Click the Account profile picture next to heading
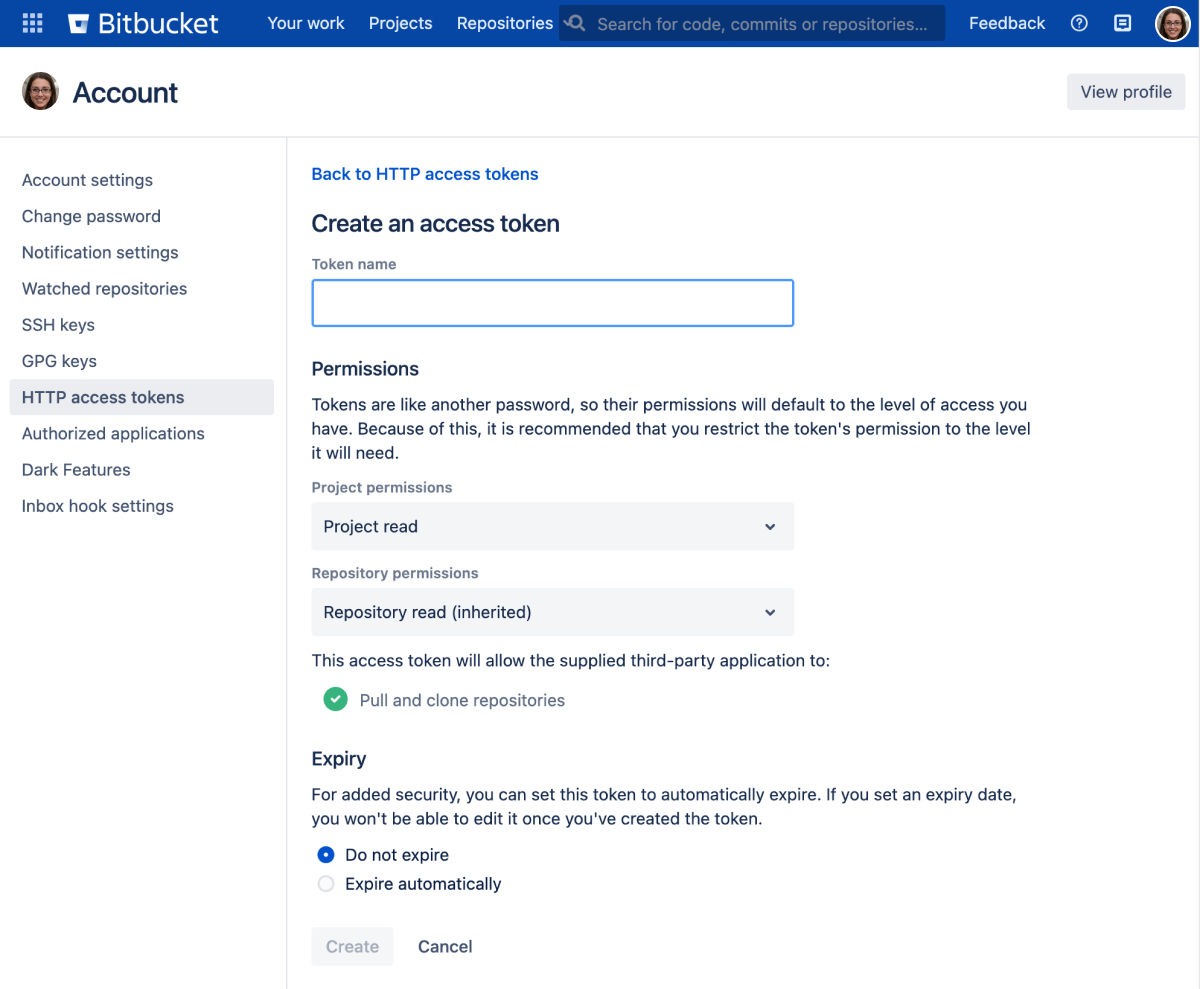Screen dimensions: 1200x989 click(x=40, y=91)
